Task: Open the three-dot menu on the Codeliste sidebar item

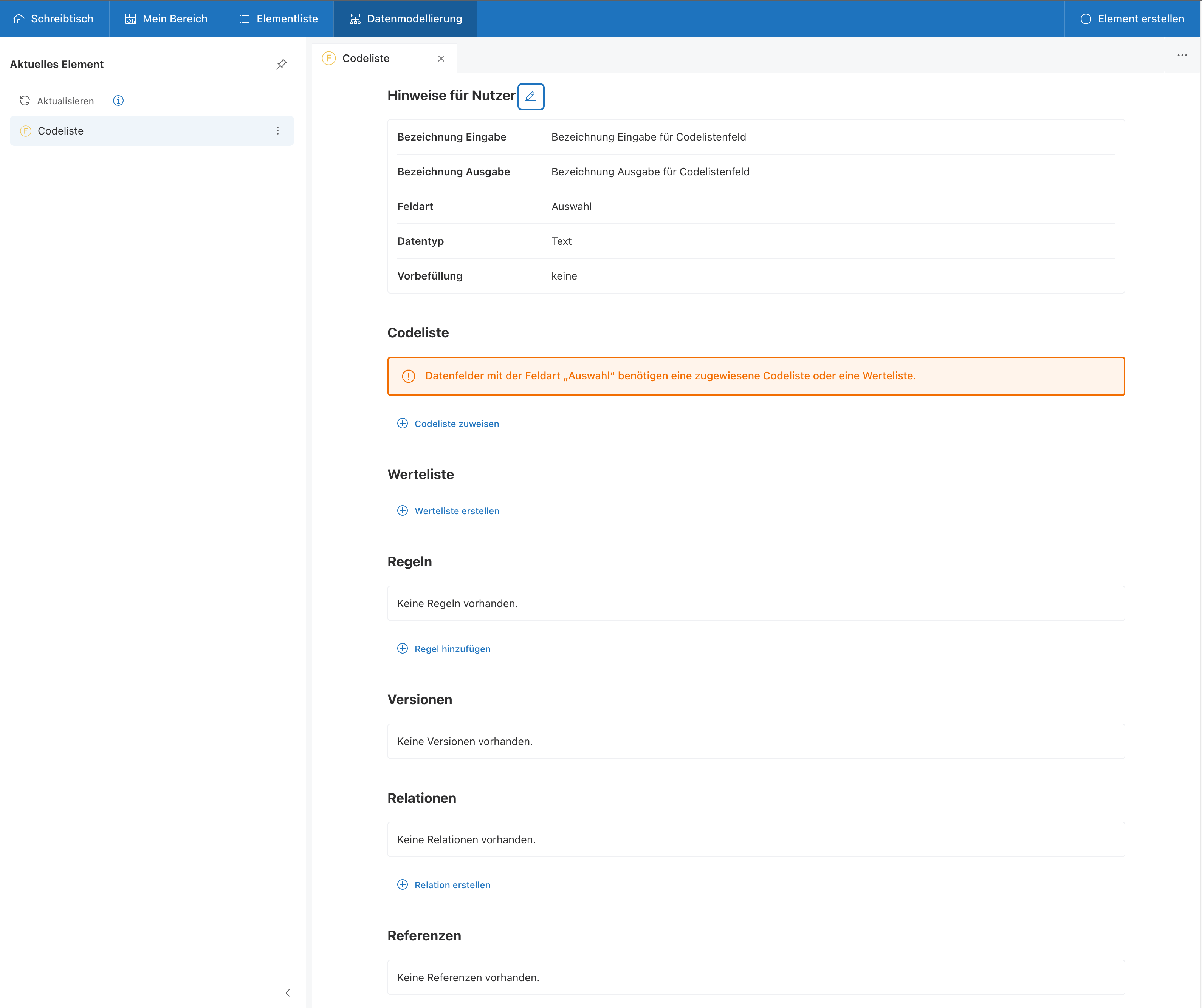Action: coord(277,131)
